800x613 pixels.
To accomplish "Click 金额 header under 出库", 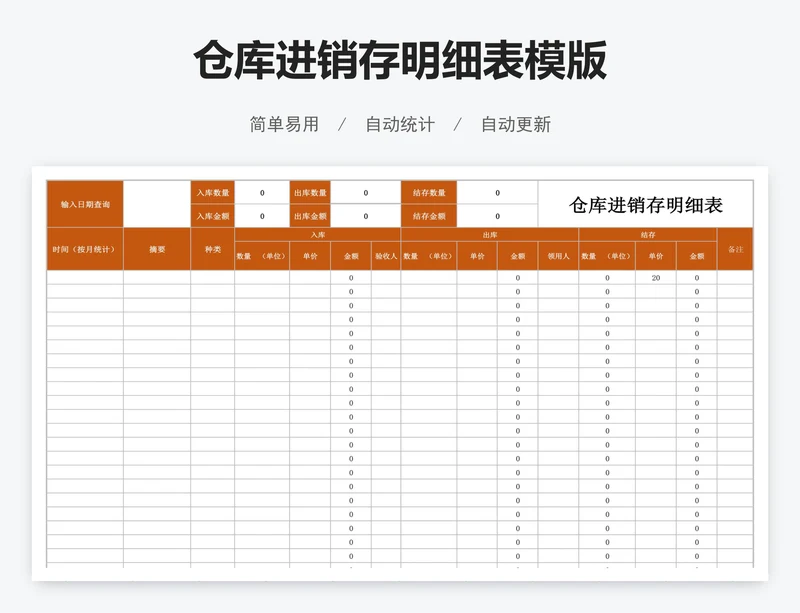I will pos(518,256).
